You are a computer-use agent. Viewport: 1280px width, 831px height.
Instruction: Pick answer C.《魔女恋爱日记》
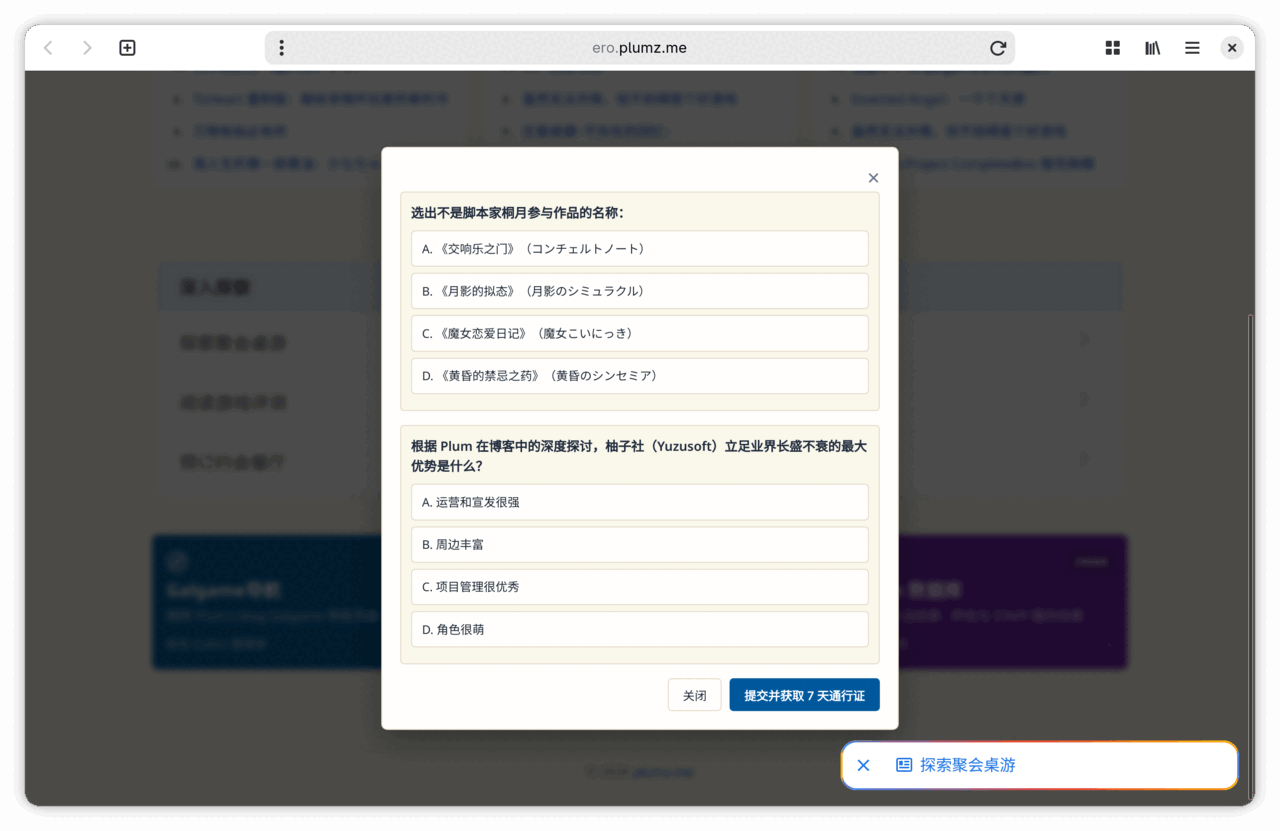pos(640,333)
